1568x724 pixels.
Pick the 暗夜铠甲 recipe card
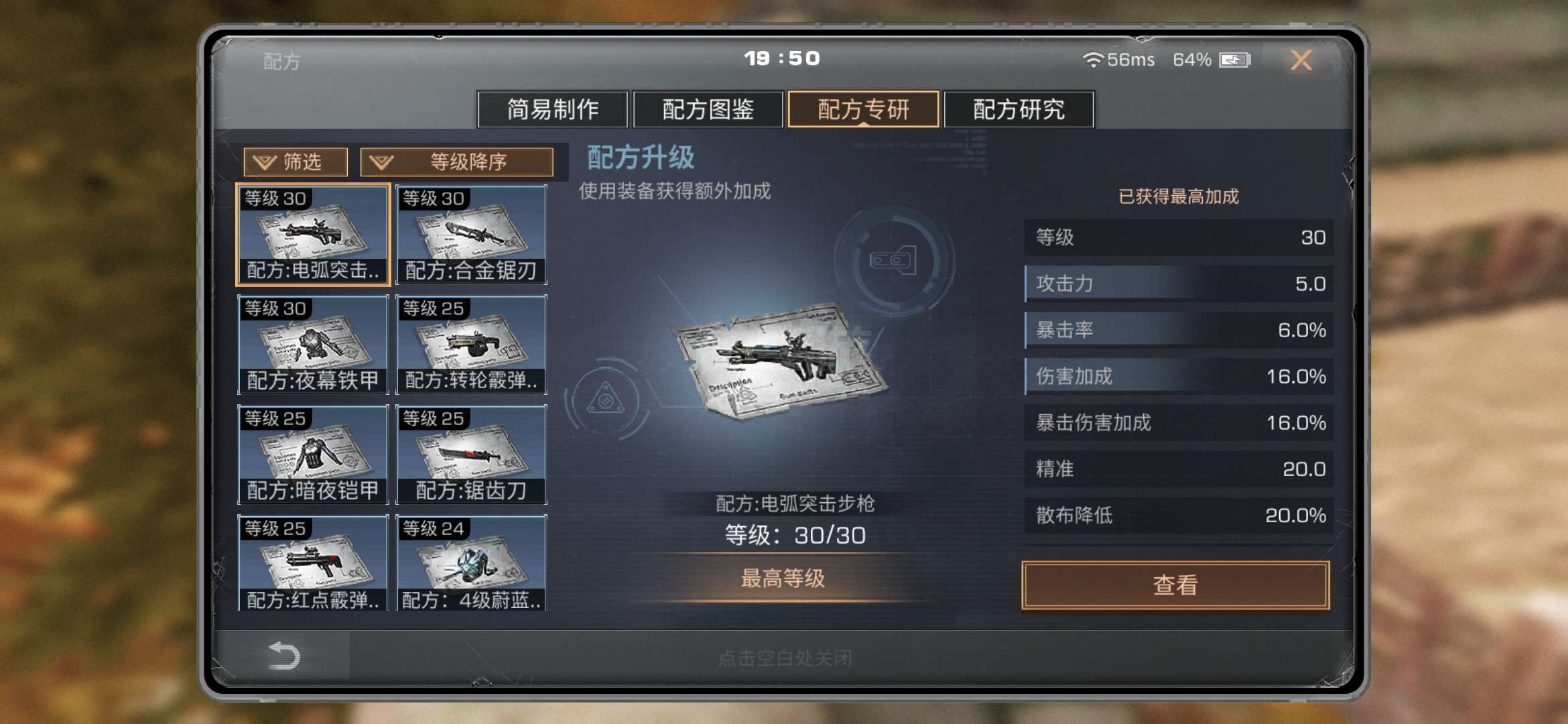coord(313,455)
